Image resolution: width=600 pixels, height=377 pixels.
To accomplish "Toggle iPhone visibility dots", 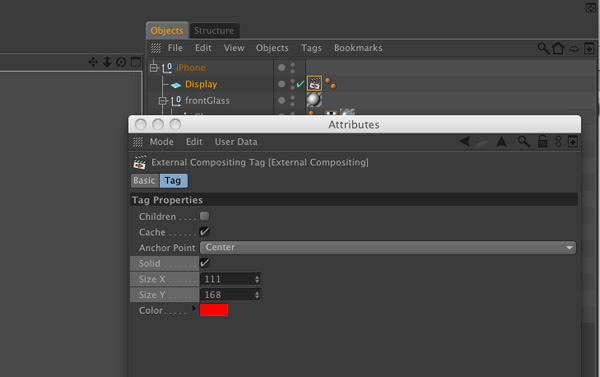I will point(293,68).
